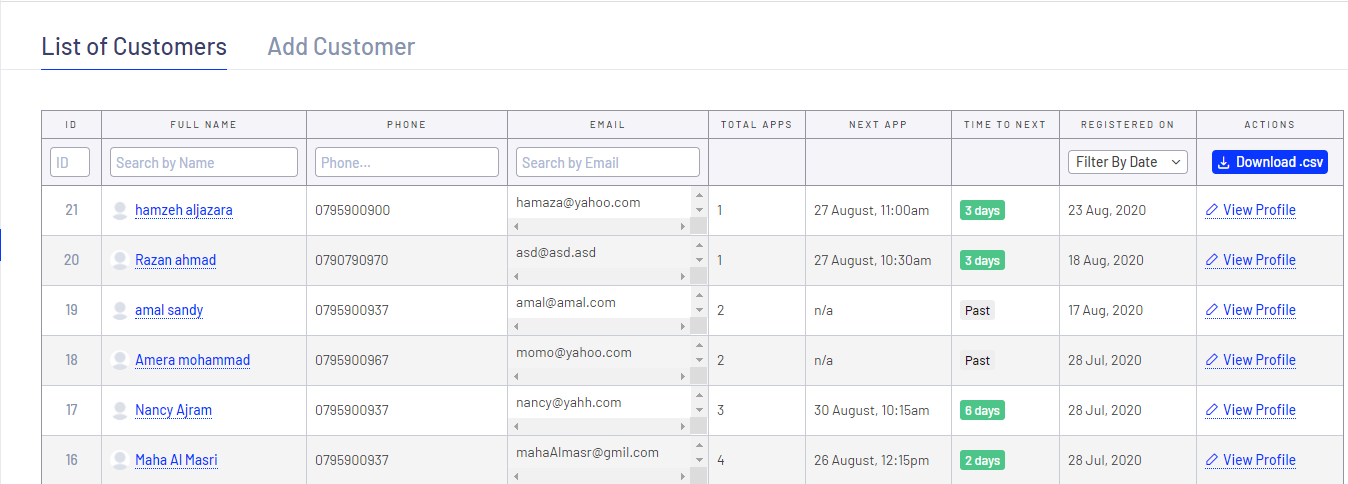View Profile for customer ID 16

1250,460
